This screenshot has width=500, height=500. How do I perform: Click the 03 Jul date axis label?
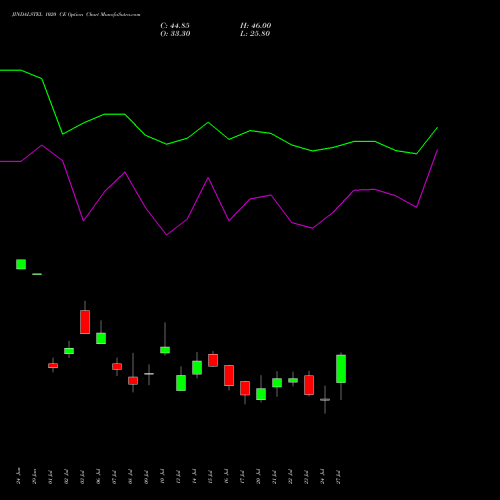[x=83, y=477]
